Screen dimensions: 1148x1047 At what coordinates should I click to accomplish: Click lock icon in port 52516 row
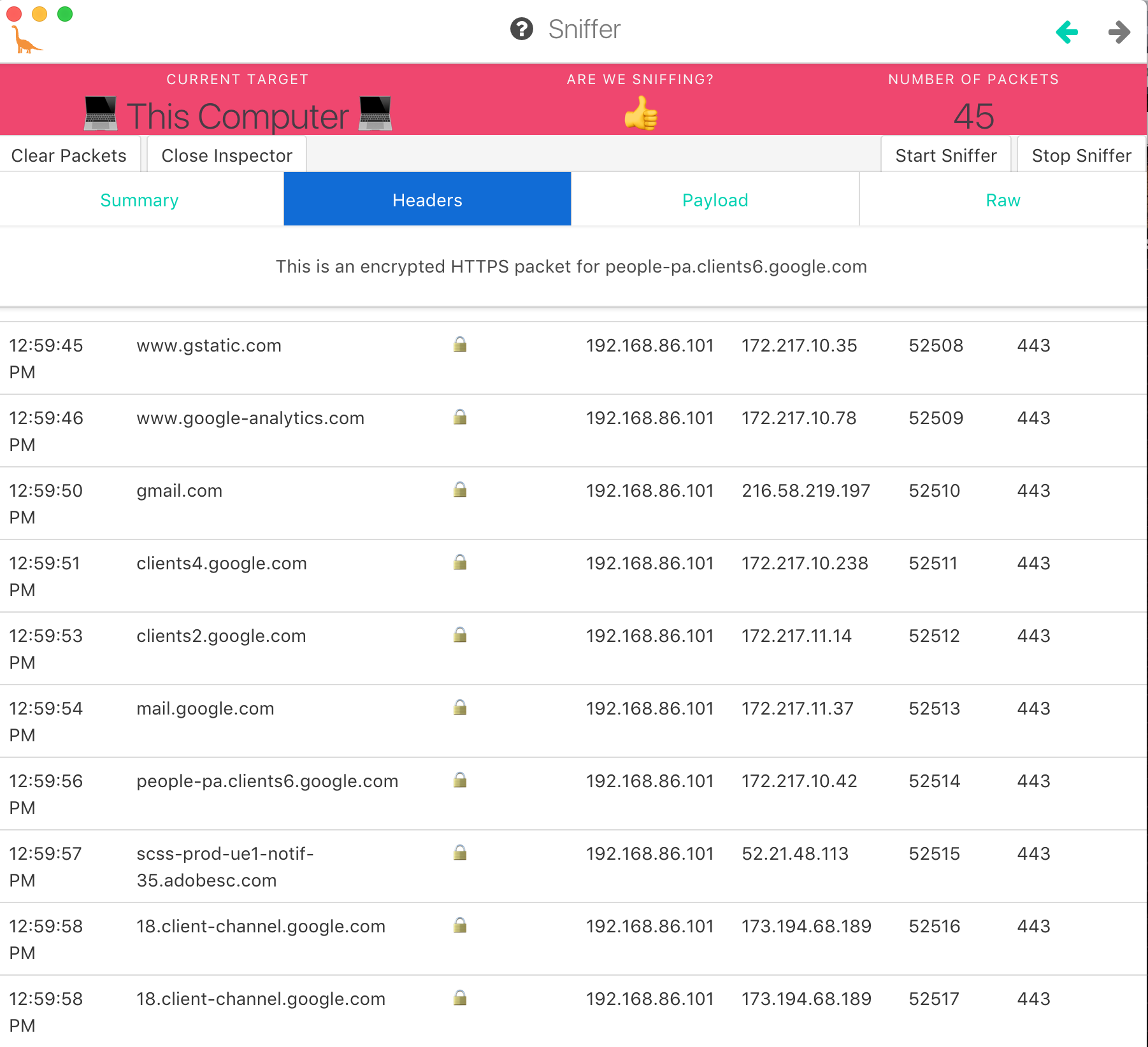coord(460,925)
